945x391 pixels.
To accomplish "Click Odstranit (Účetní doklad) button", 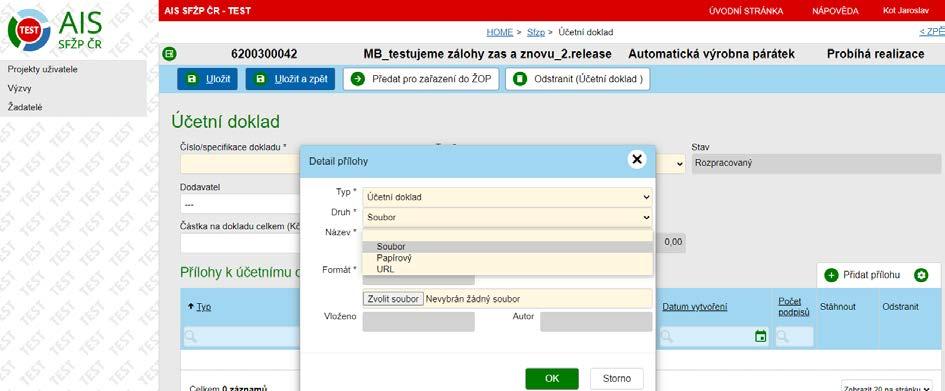I will coord(577,79).
